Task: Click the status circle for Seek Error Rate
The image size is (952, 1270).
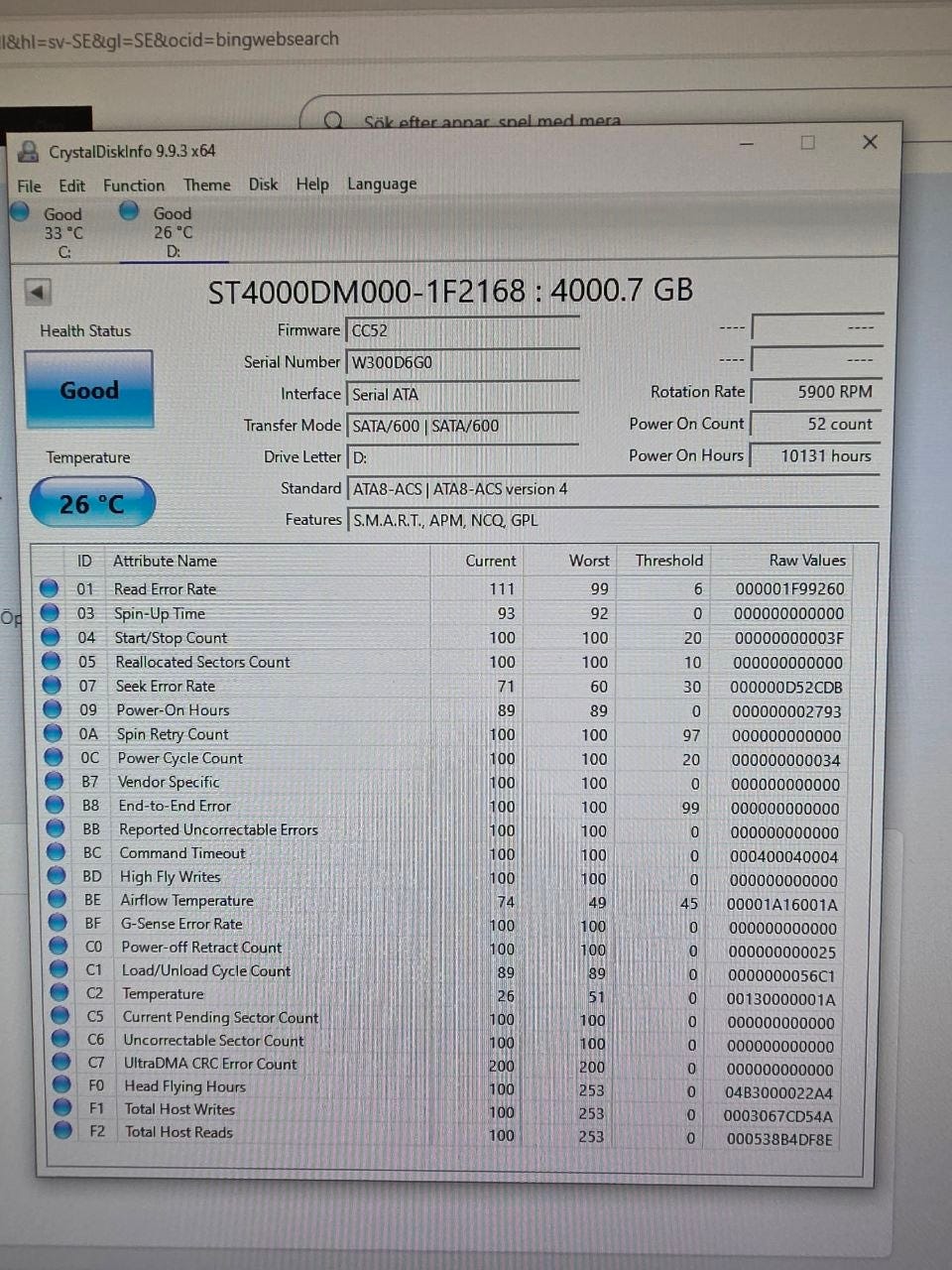Action: point(53,685)
